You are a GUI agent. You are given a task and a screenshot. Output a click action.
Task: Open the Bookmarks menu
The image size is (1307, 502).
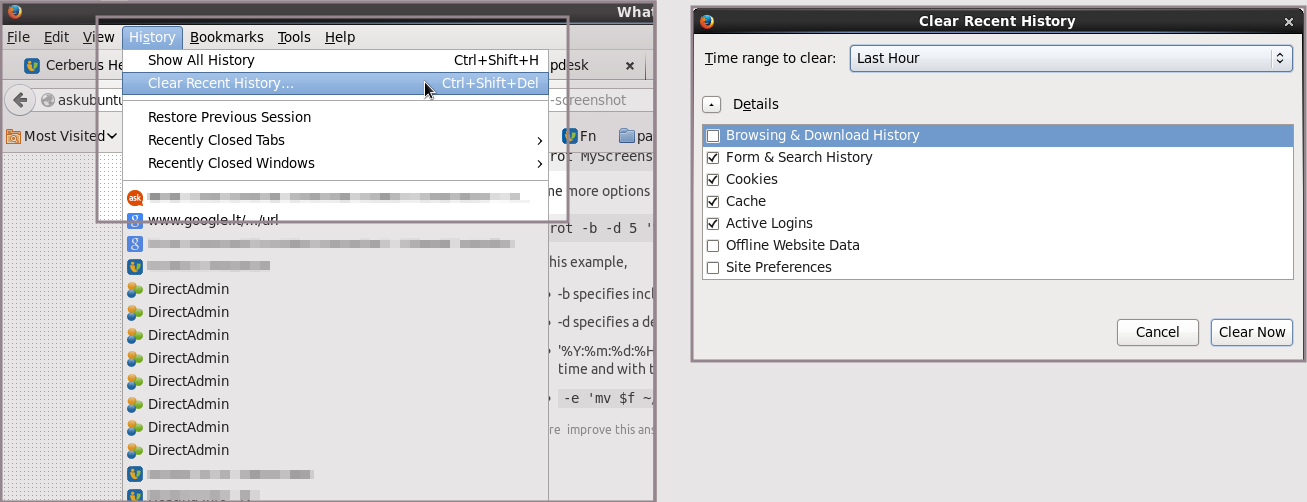[x=226, y=37]
